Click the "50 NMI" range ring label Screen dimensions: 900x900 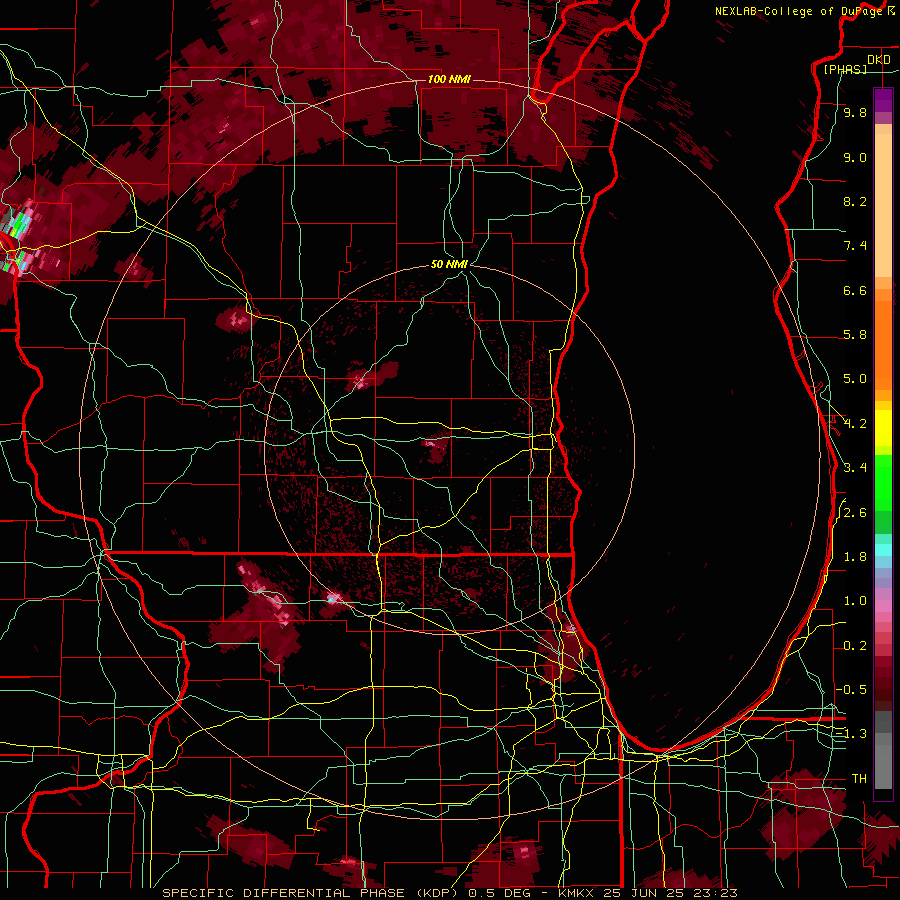[x=449, y=264]
